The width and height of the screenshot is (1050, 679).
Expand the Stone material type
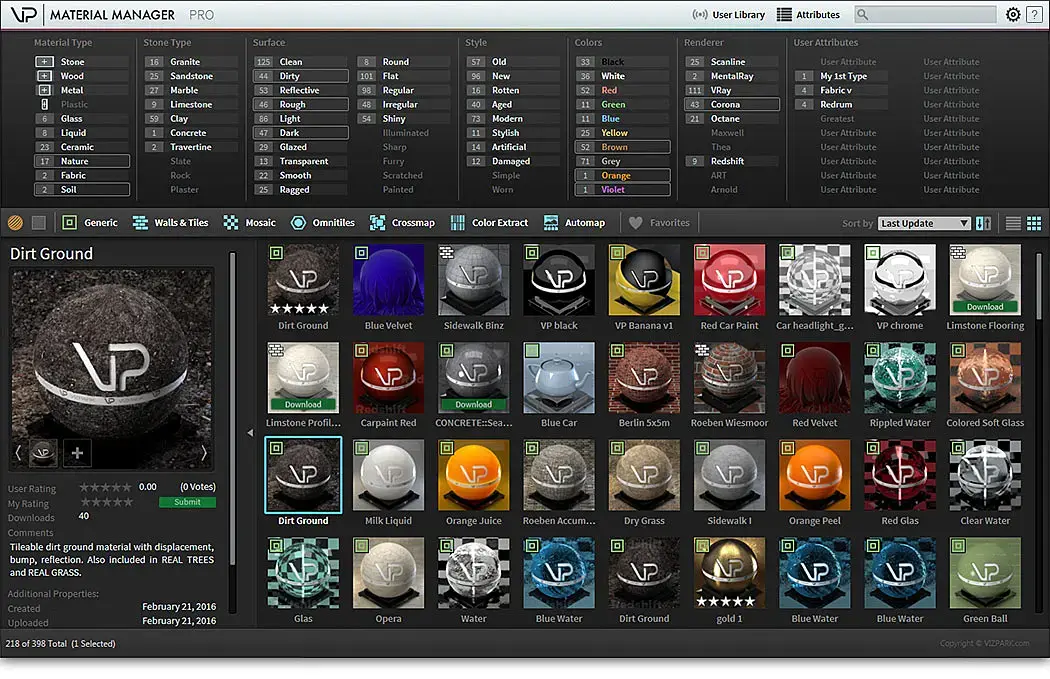tap(44, 62)
